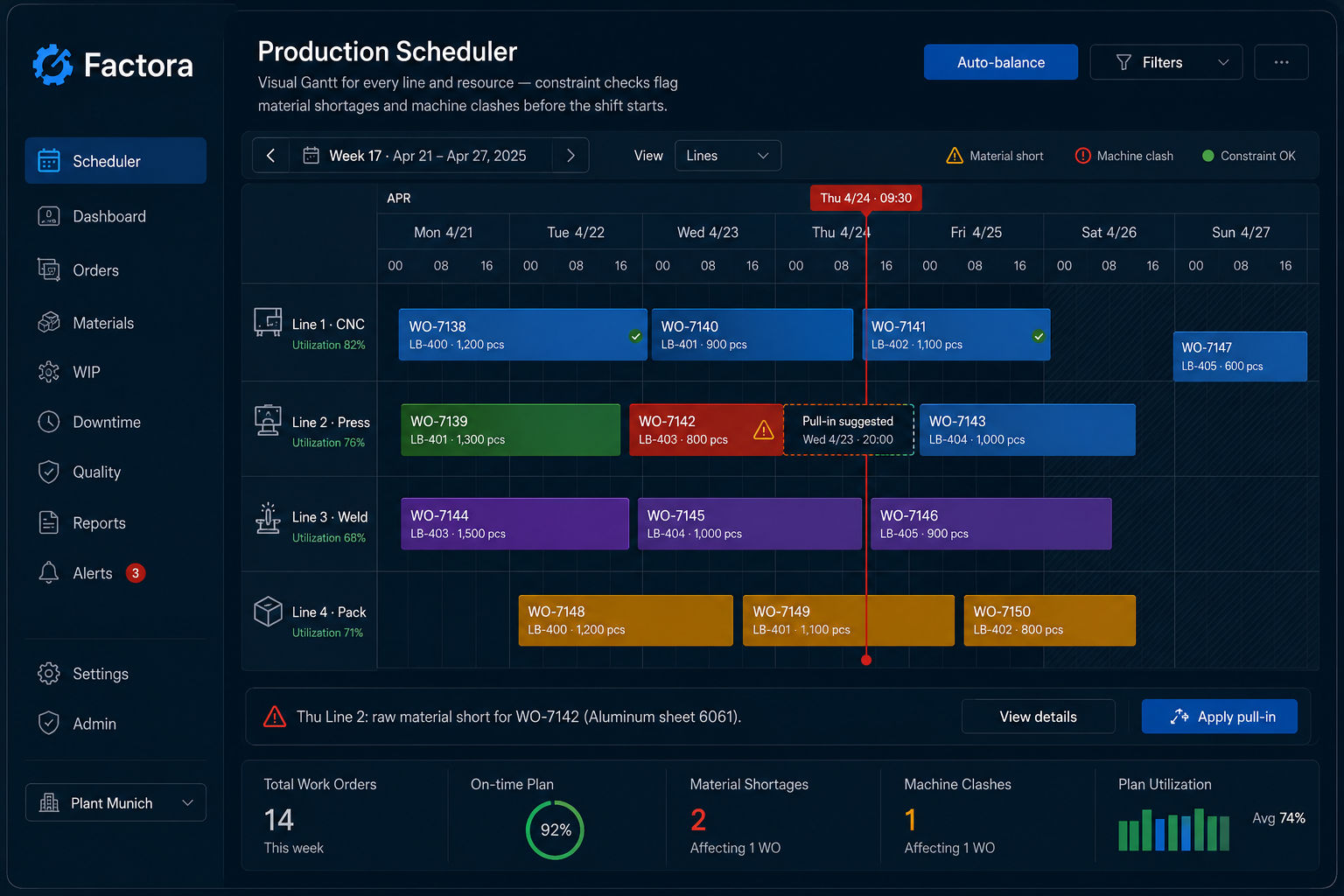Image resolution: width=1344 pixels, height=896 pixels.
Task: Click the Orders icon in sidebar
Action: [49, 270]
